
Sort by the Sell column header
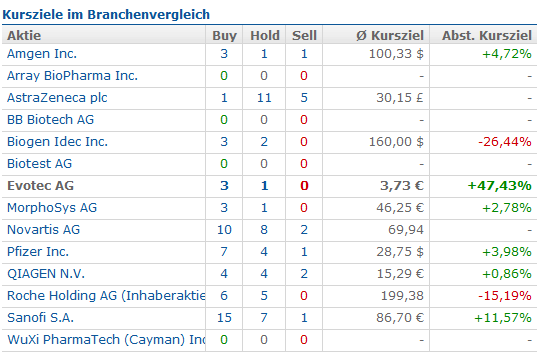click(x=304, y=36)
